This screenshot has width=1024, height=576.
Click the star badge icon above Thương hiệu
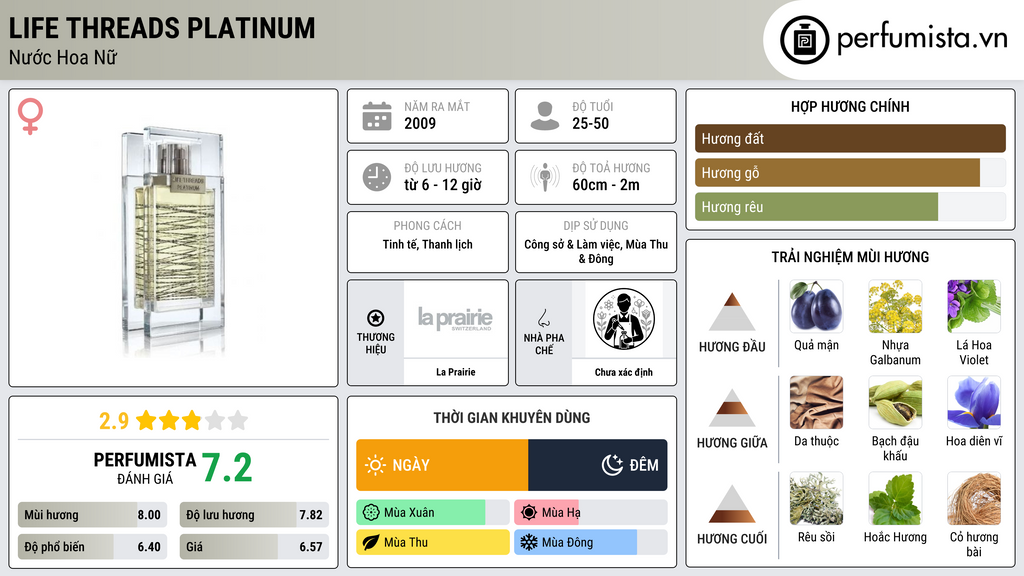point(376,318)
